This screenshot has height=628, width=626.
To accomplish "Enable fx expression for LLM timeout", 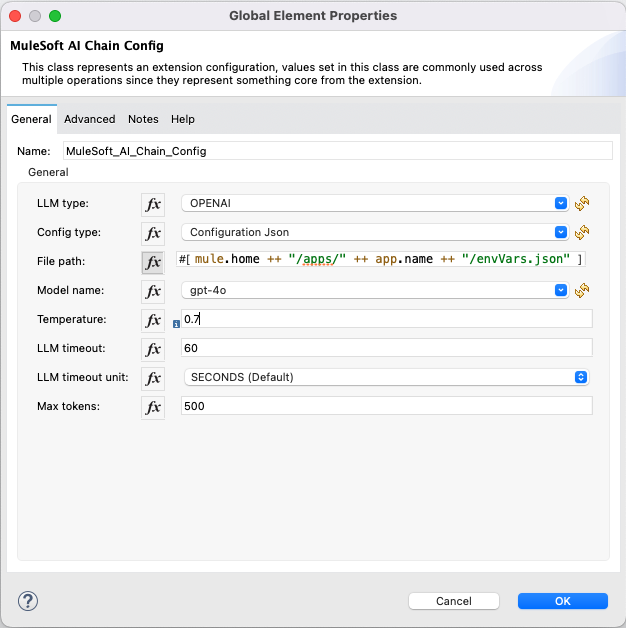I will pos(153,349).
